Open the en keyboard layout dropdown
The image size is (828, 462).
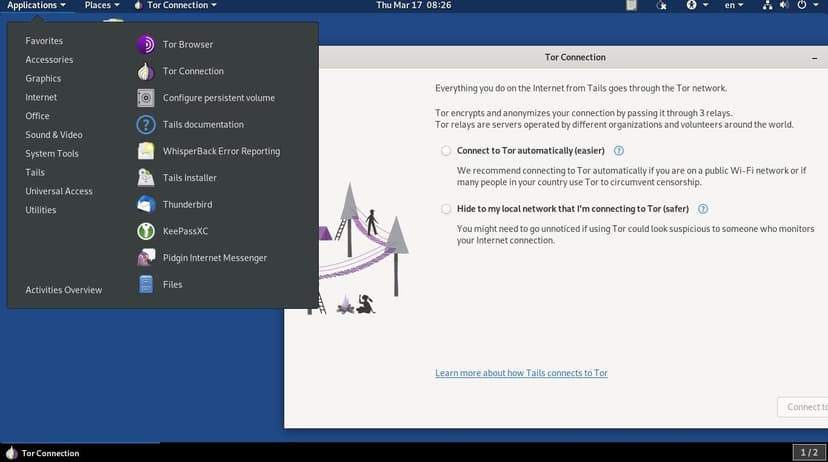pos(733,5)
